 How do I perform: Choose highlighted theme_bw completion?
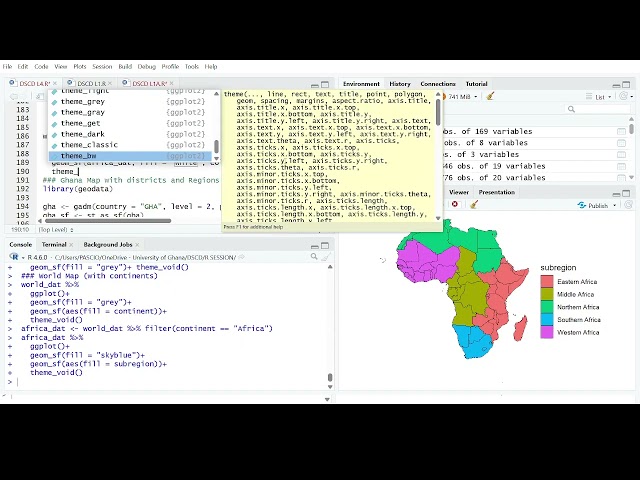(130, 156)
